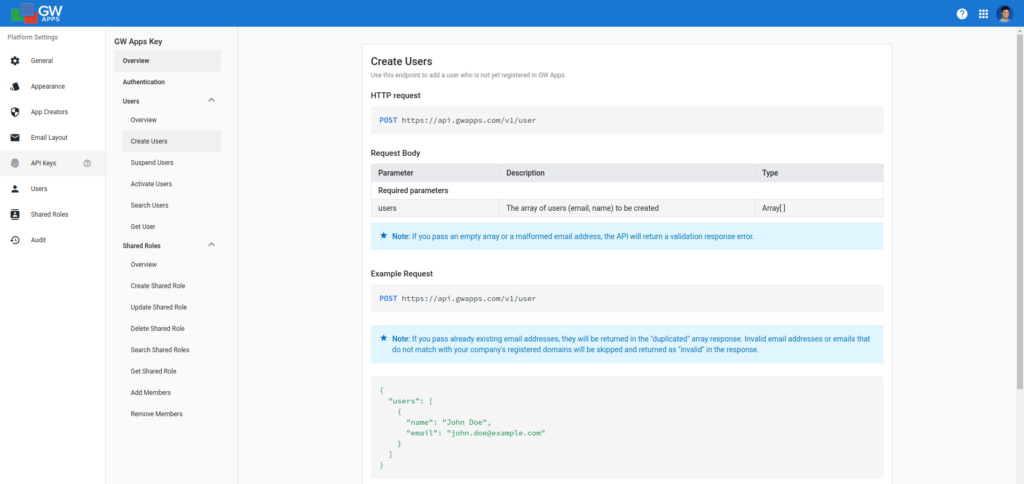Open the apps grid launcher icon

(984, 14)
